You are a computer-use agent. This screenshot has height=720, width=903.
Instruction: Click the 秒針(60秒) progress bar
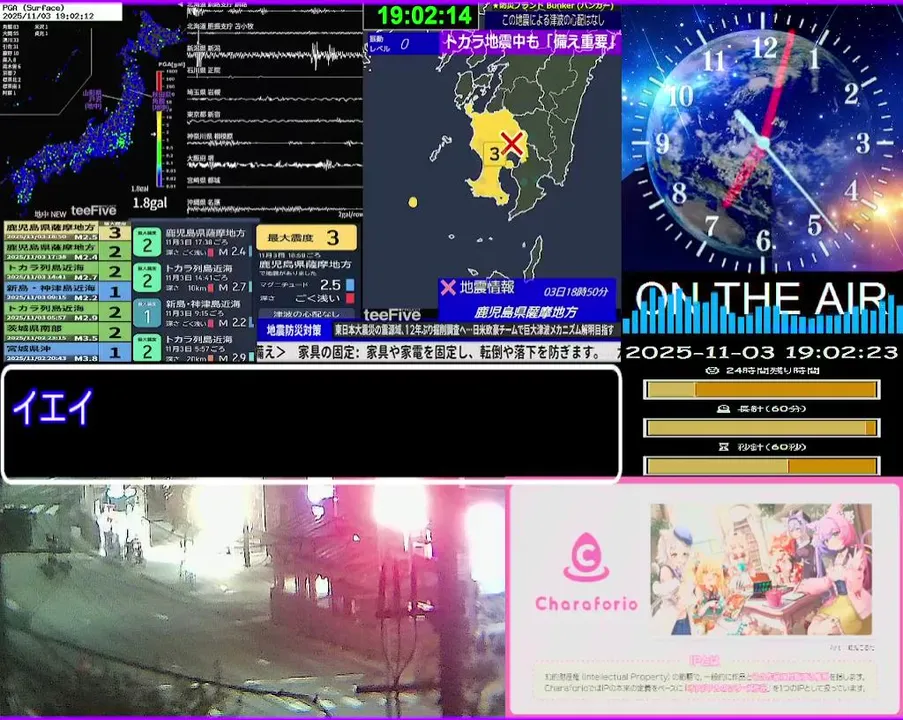point(761,465)
